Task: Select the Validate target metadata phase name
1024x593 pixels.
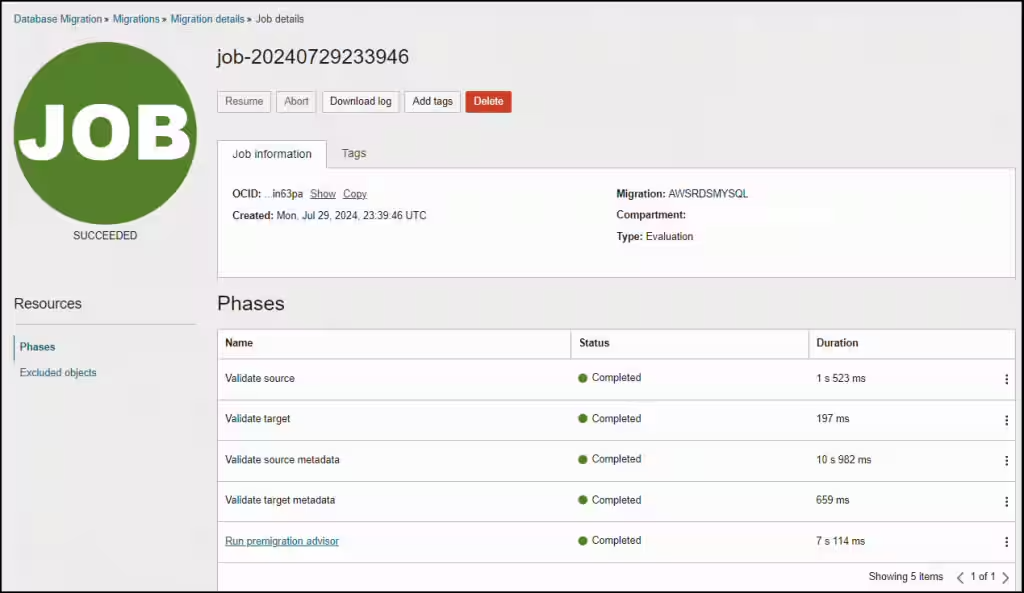Action: pyautogui.click(x=280, y=500)
